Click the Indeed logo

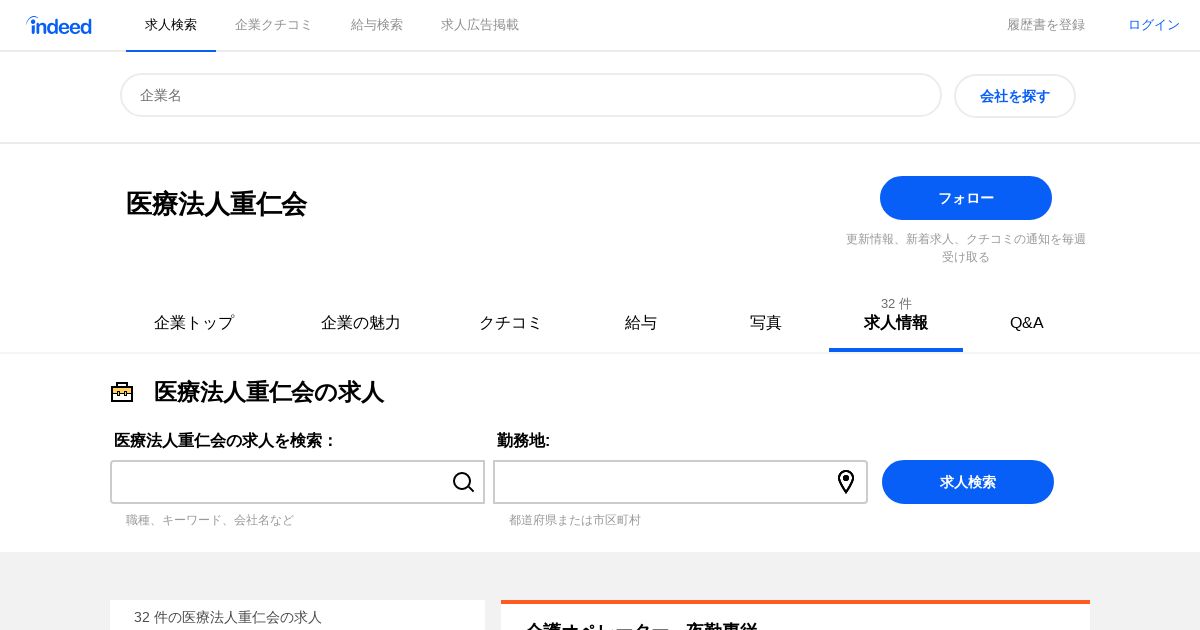pyautogui.click(x=59, y=25)
